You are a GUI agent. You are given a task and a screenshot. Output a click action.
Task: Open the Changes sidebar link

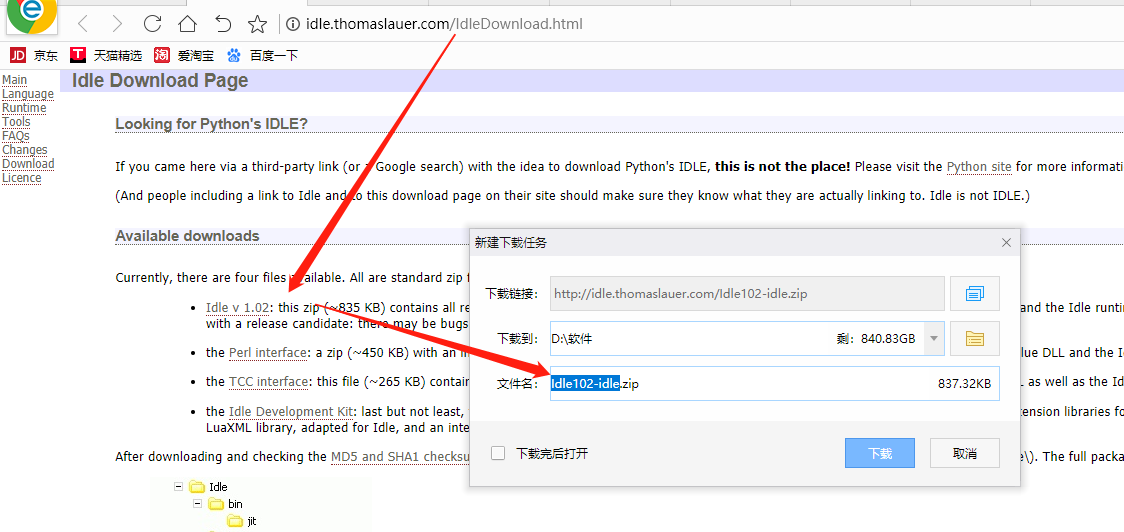(25, 150)
